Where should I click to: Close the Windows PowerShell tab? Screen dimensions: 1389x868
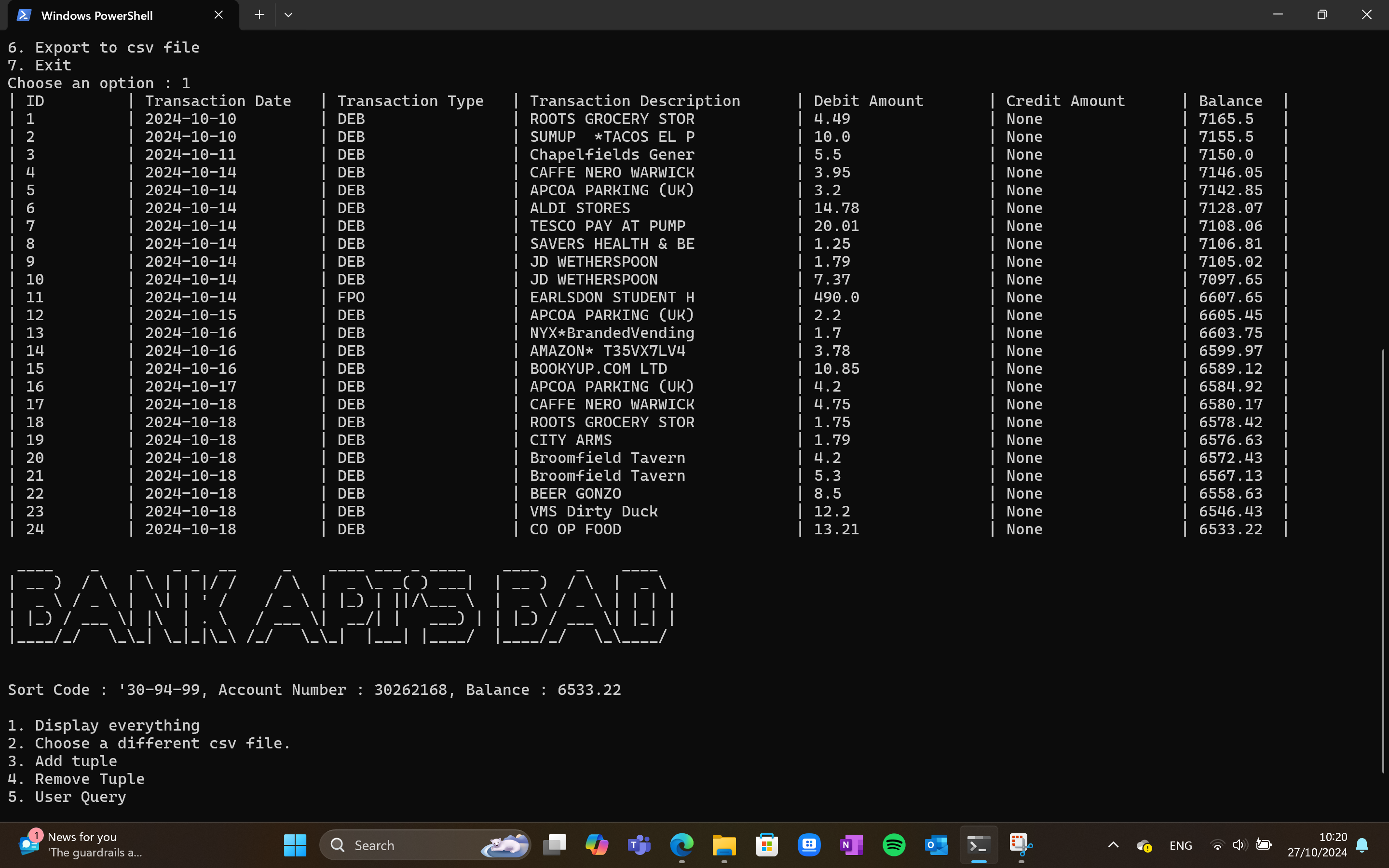(218, 15)
